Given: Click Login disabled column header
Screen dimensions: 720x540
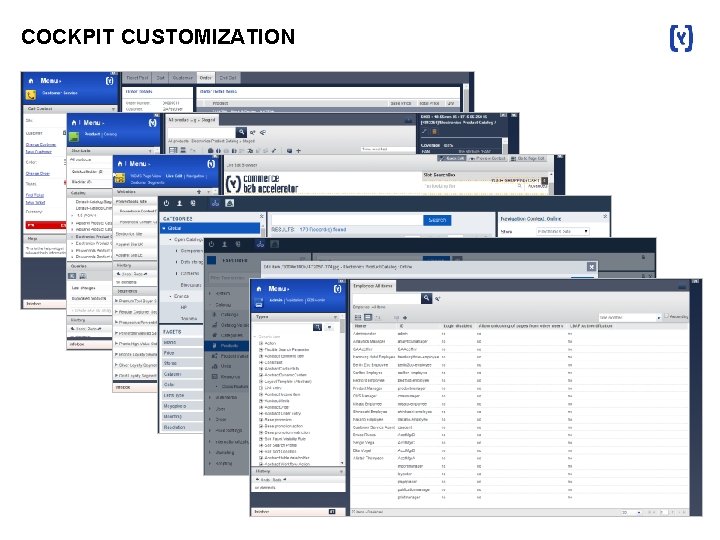Looking at the screenshot, I should click(457, 326).
